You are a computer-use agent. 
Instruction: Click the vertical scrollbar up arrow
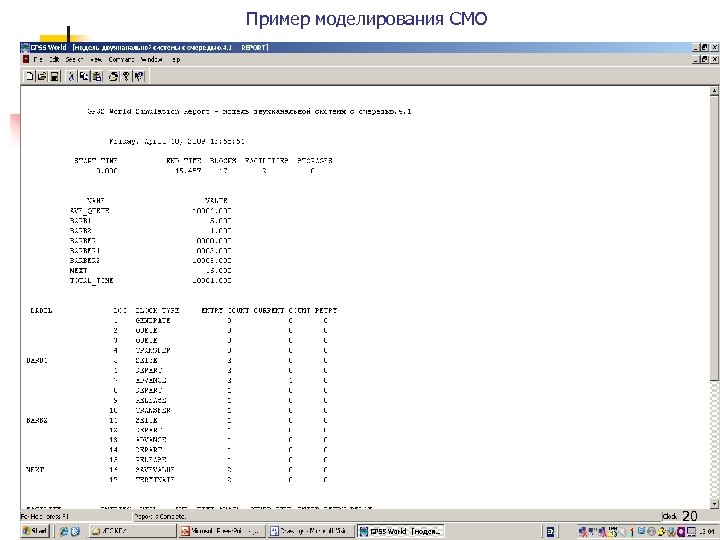point(714,91)
